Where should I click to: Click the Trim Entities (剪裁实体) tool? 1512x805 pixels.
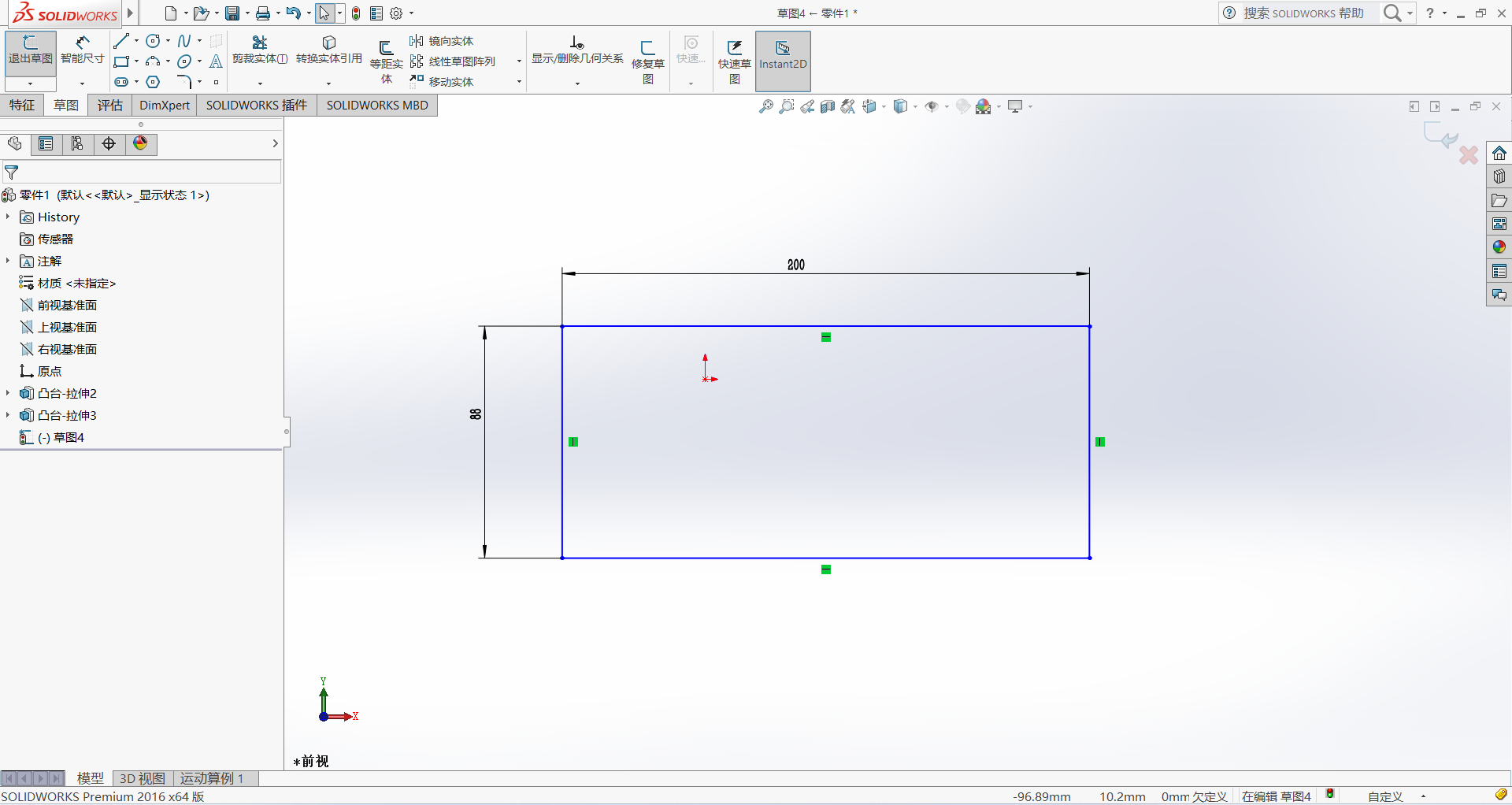point(260,50)
